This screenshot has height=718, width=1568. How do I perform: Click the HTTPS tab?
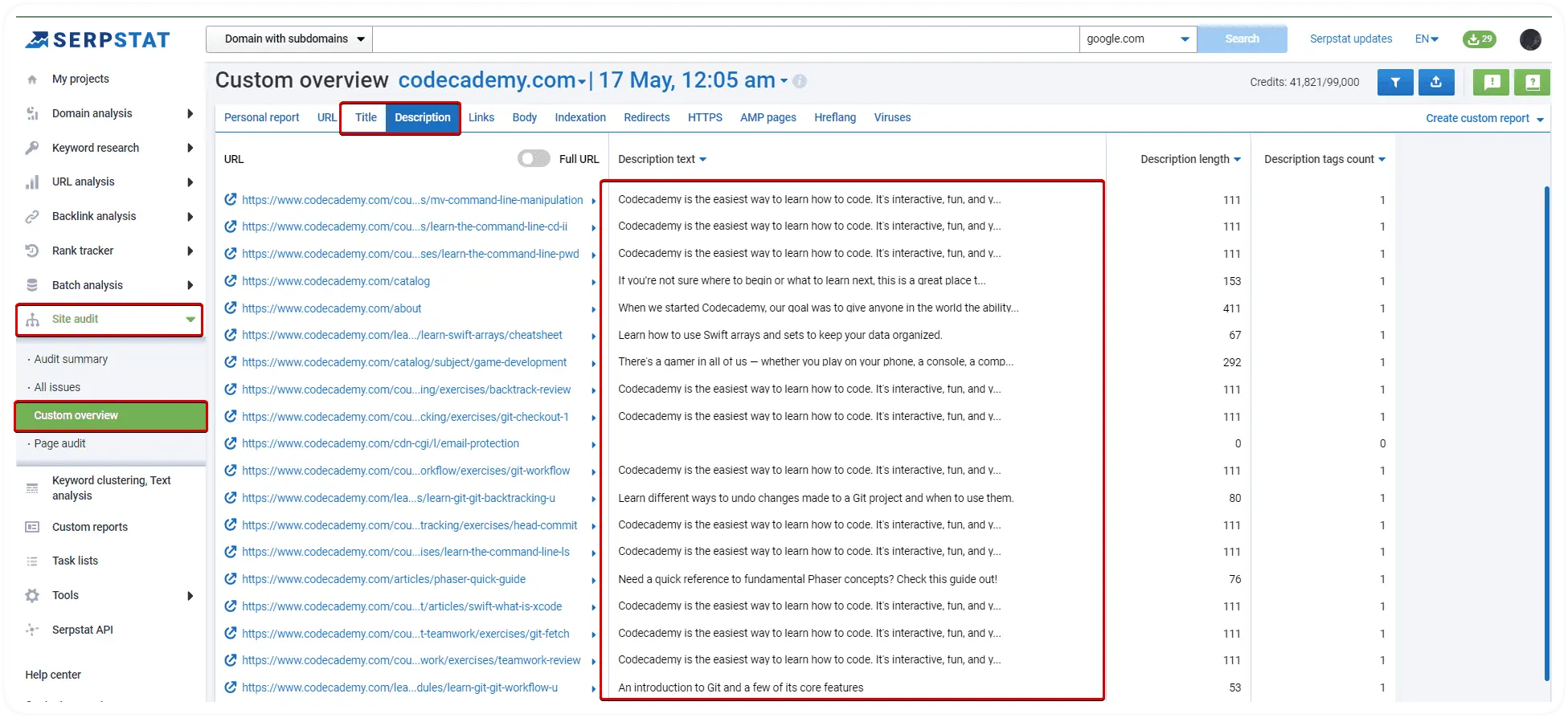point(705,117)
